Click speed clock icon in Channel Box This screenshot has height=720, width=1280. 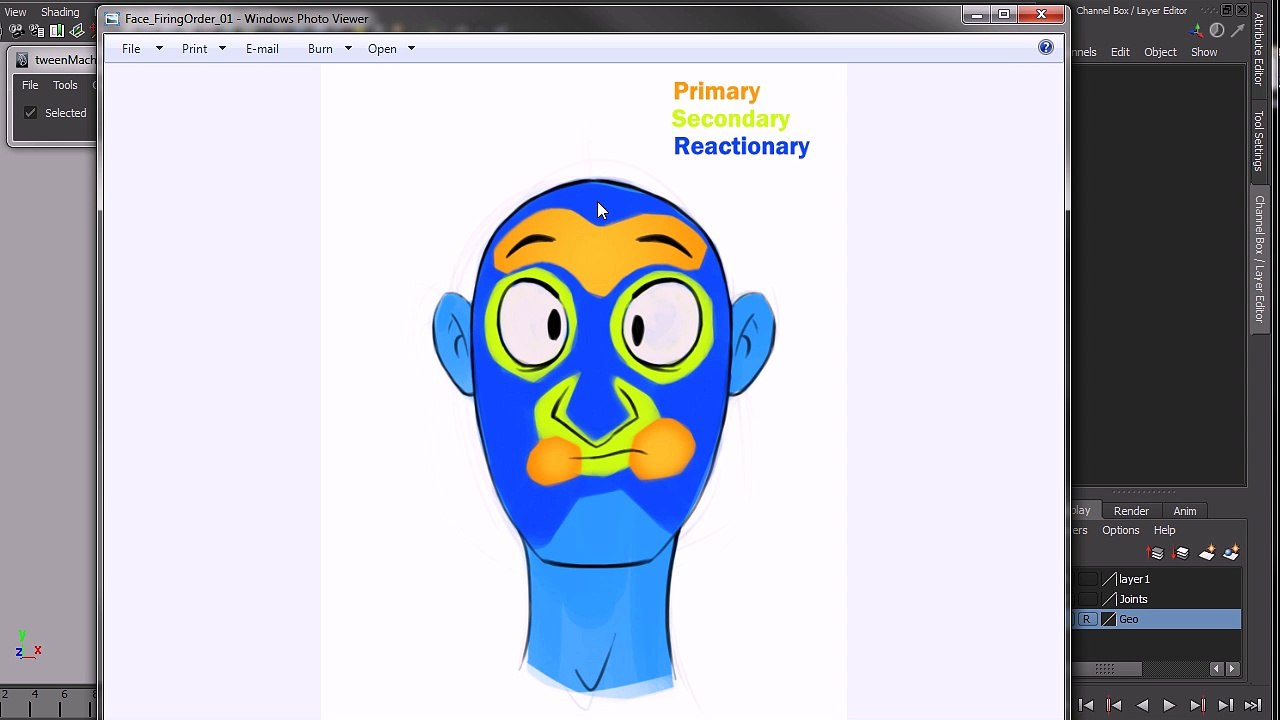(1217, 30)
